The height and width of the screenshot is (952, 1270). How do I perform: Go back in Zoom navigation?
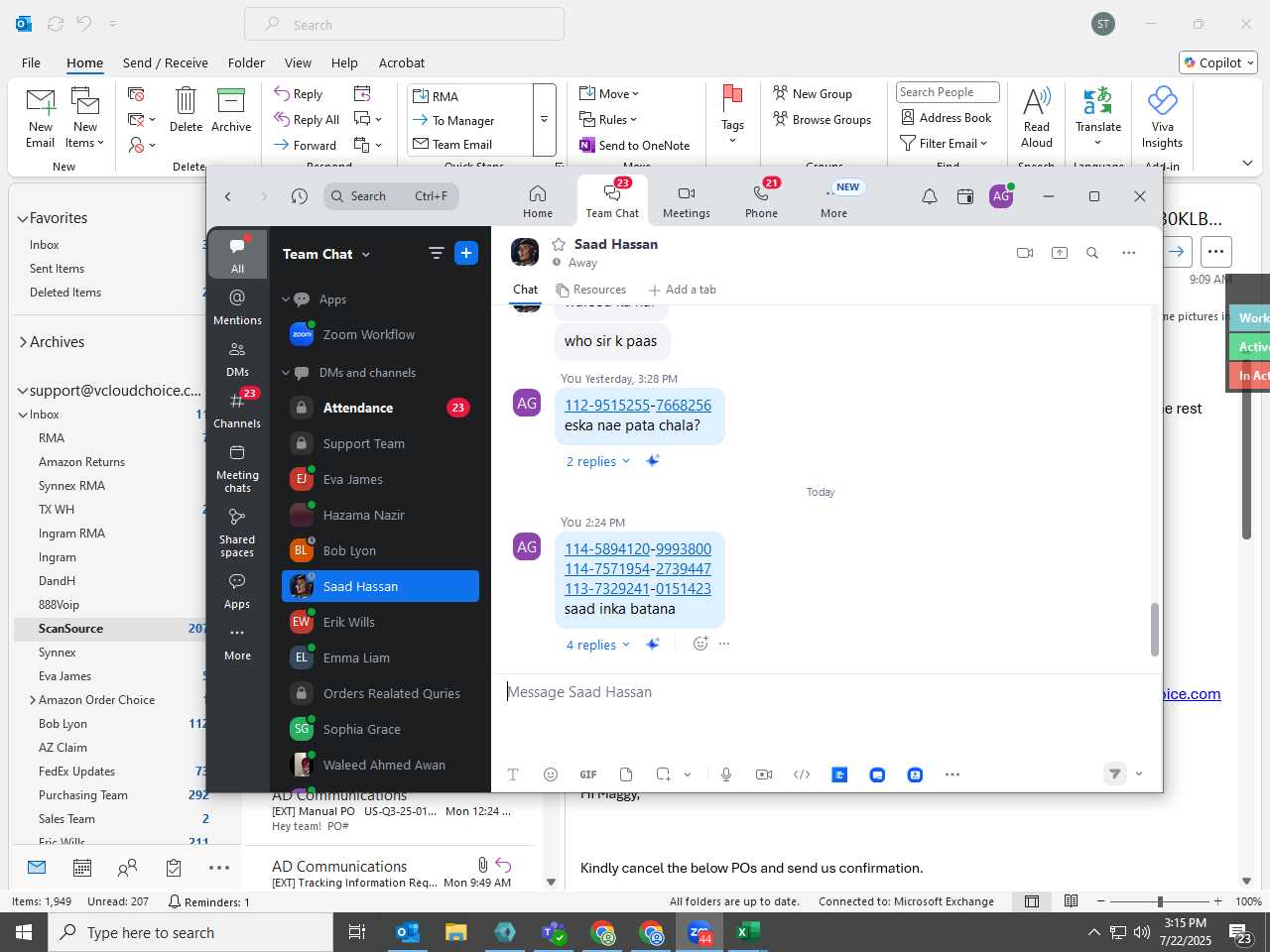(228, 196)
